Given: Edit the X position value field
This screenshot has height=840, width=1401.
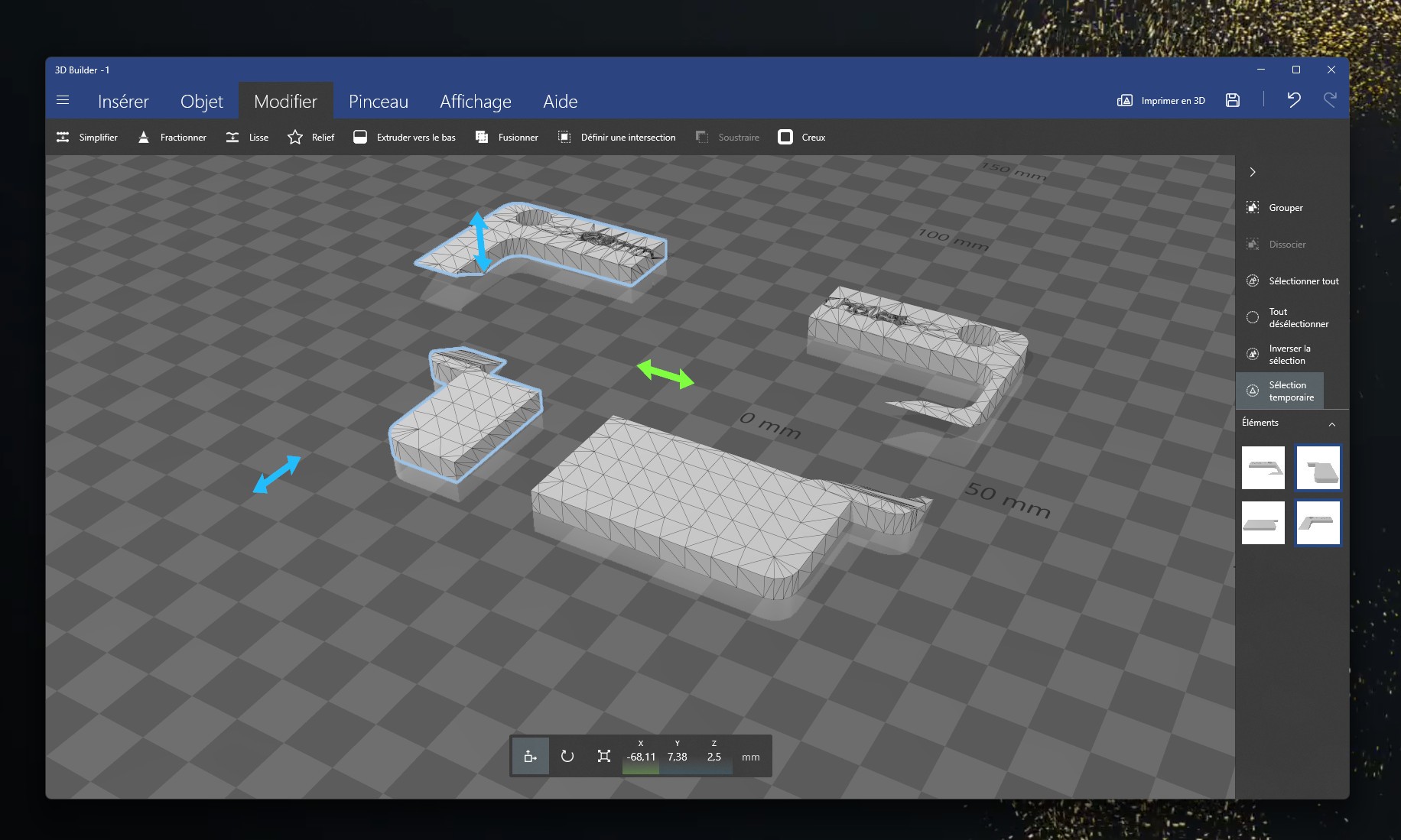Looking at the screenshot, I should click(x=641, y=757).
